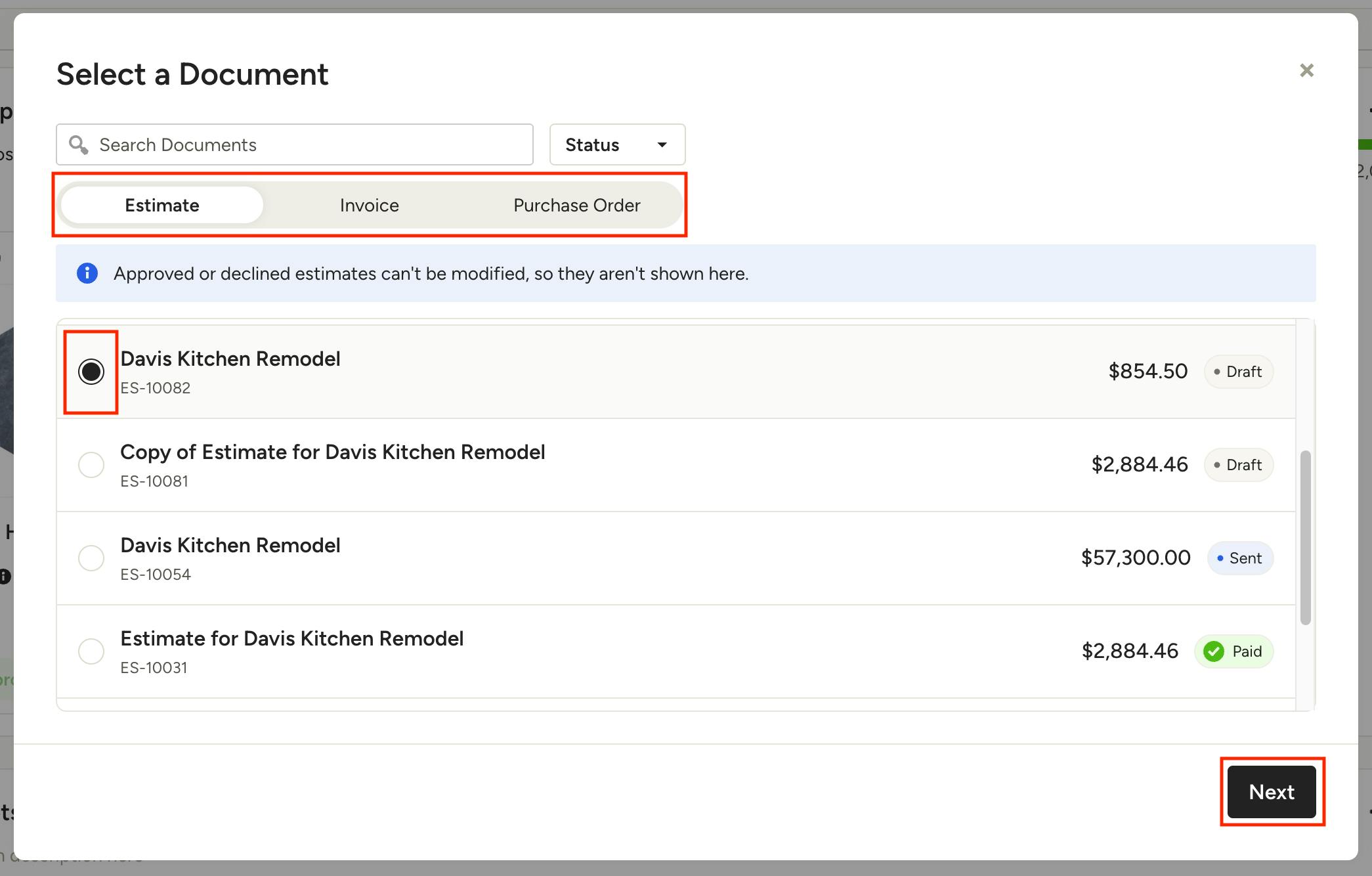Close the Select a Document dialog

(x=1306, y=70)
